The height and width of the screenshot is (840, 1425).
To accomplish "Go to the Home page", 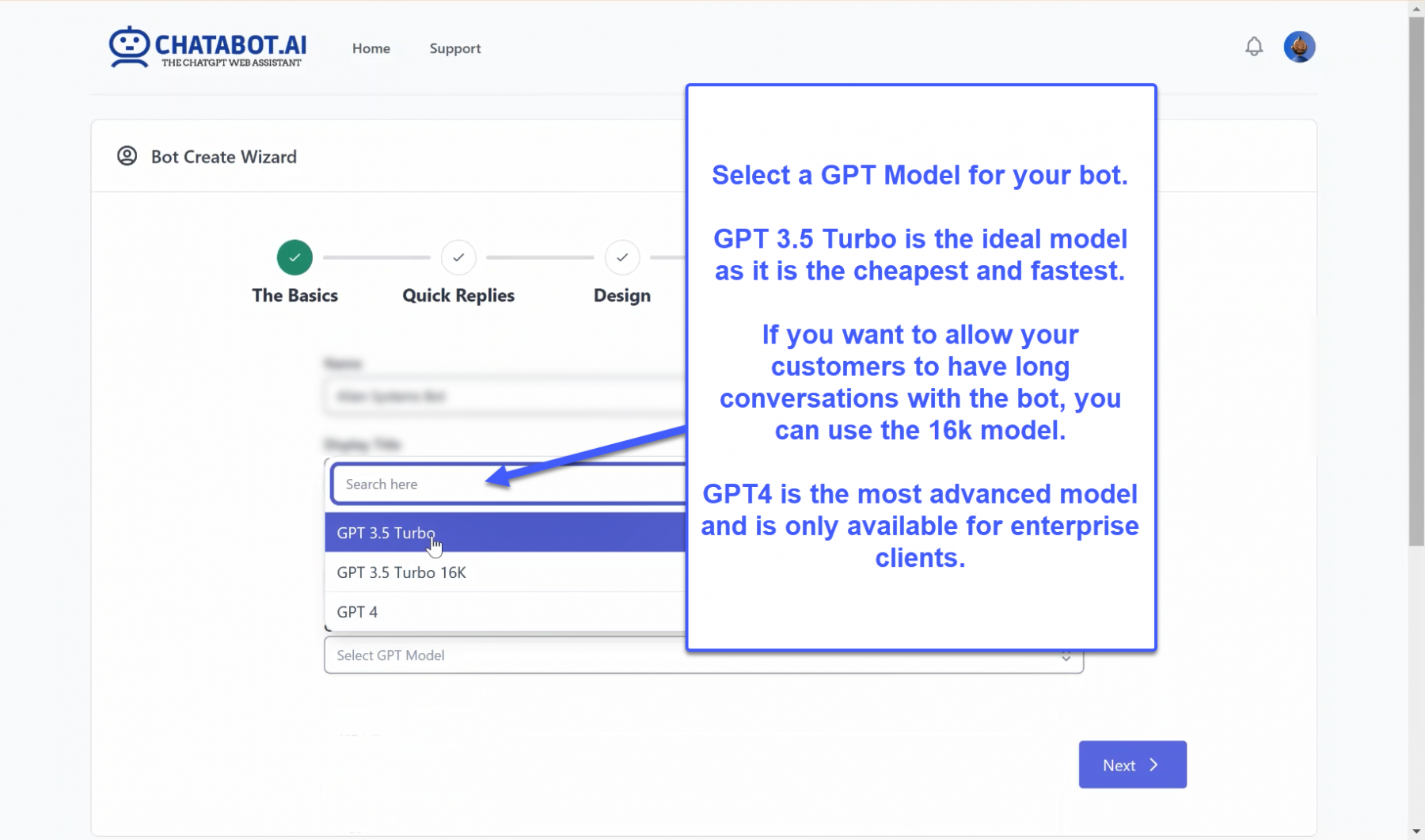I will click(371, 48).
